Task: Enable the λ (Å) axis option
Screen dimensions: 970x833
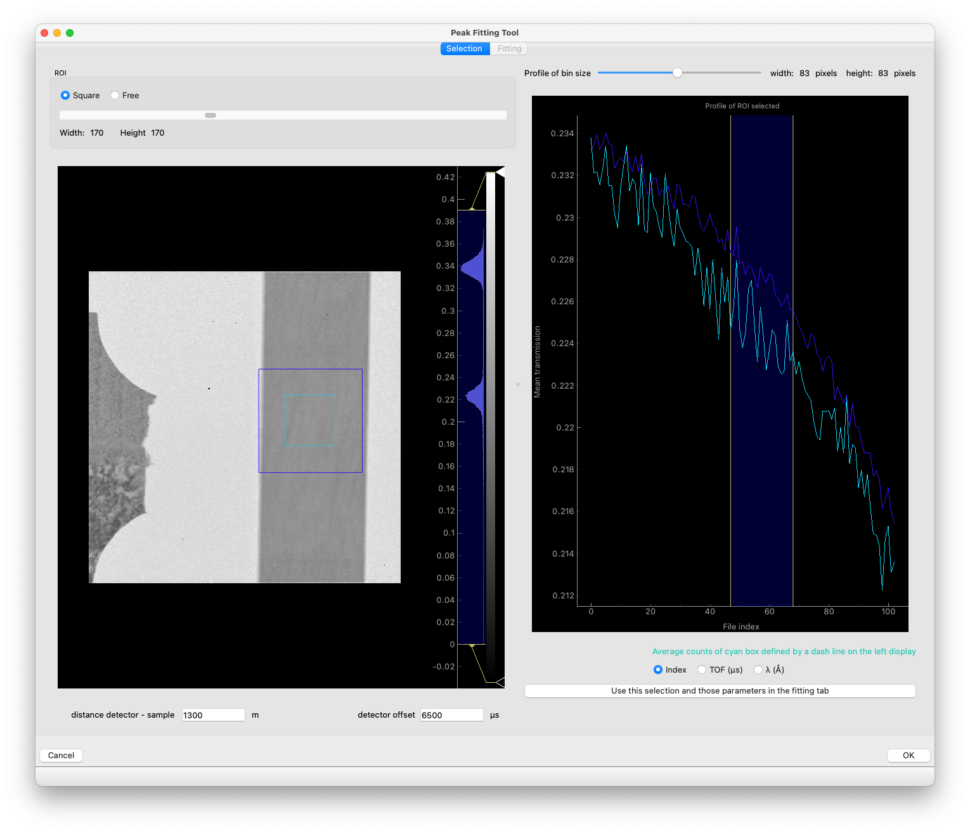Action: click(758, 669)
